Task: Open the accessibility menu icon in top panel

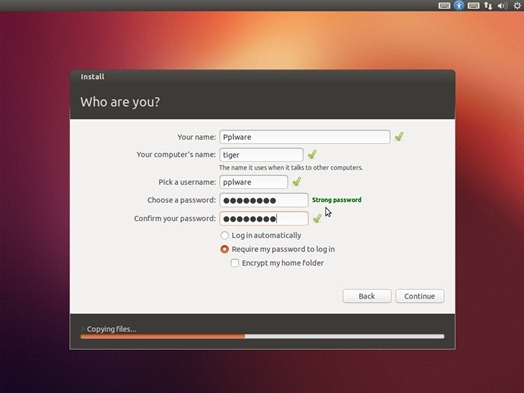Action: coord(459,5)
